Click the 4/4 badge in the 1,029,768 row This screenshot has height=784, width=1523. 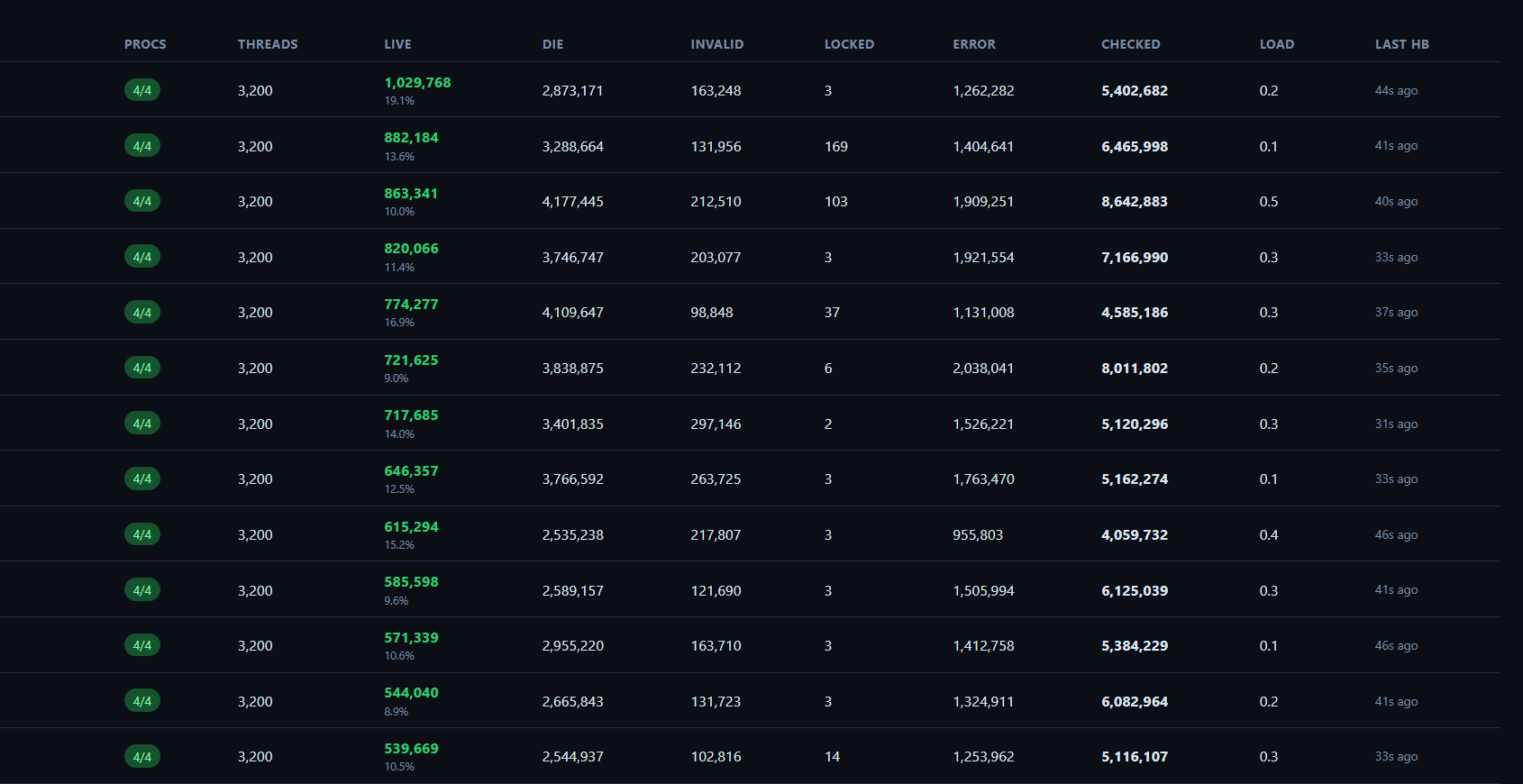coord(142,90)
